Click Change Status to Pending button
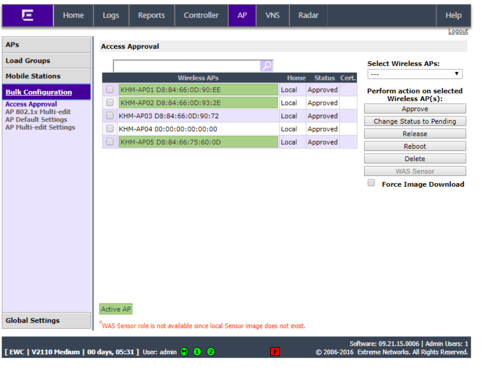This screenshot has height=371, width=490. (415, 121)
